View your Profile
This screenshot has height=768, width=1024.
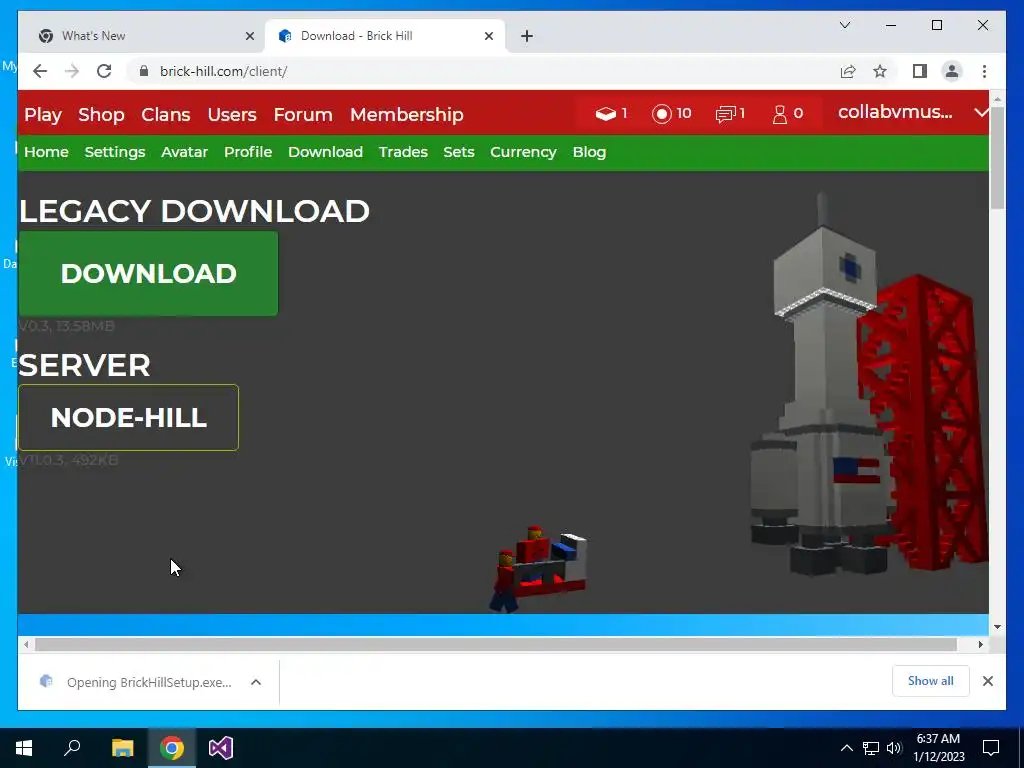tap(248, 152)
